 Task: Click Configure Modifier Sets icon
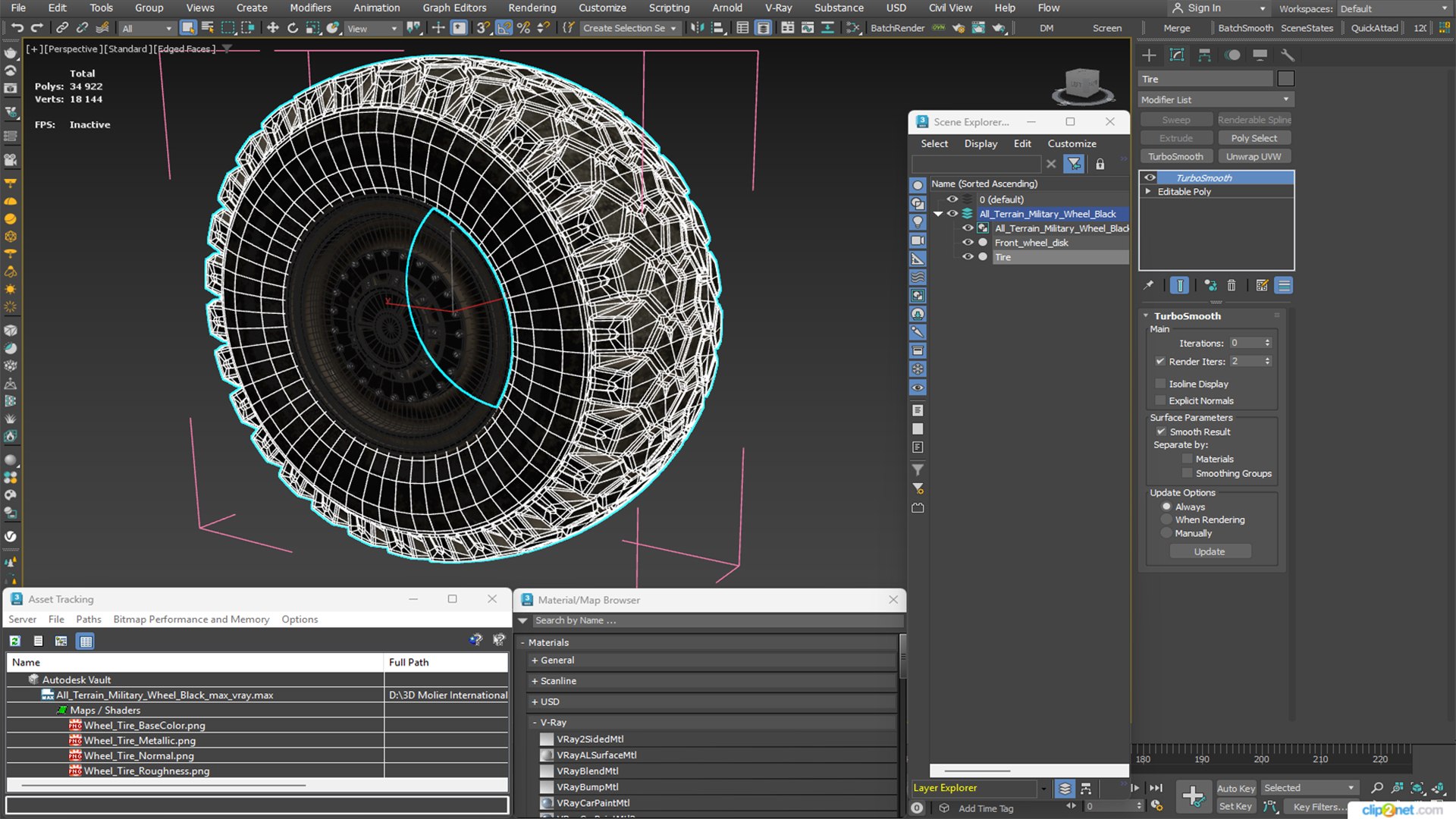pos(1262,285)
